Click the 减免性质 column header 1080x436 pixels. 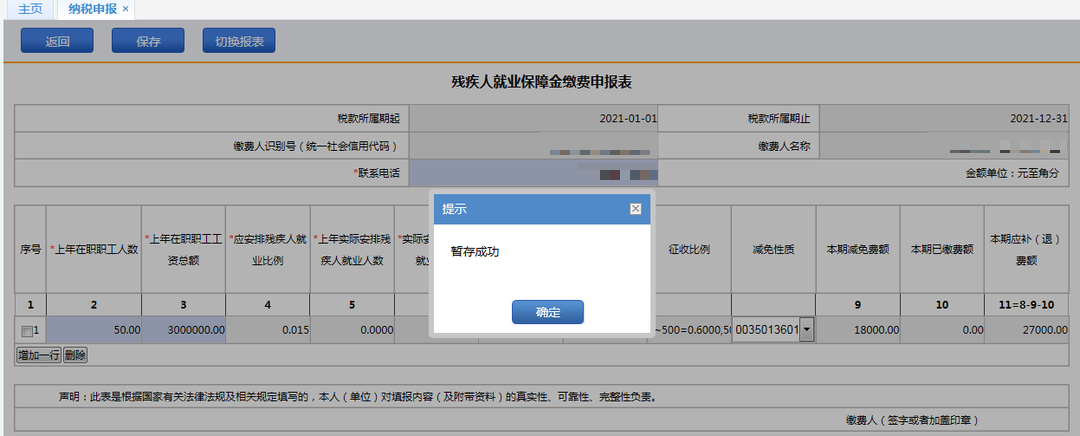click(773, 249)
